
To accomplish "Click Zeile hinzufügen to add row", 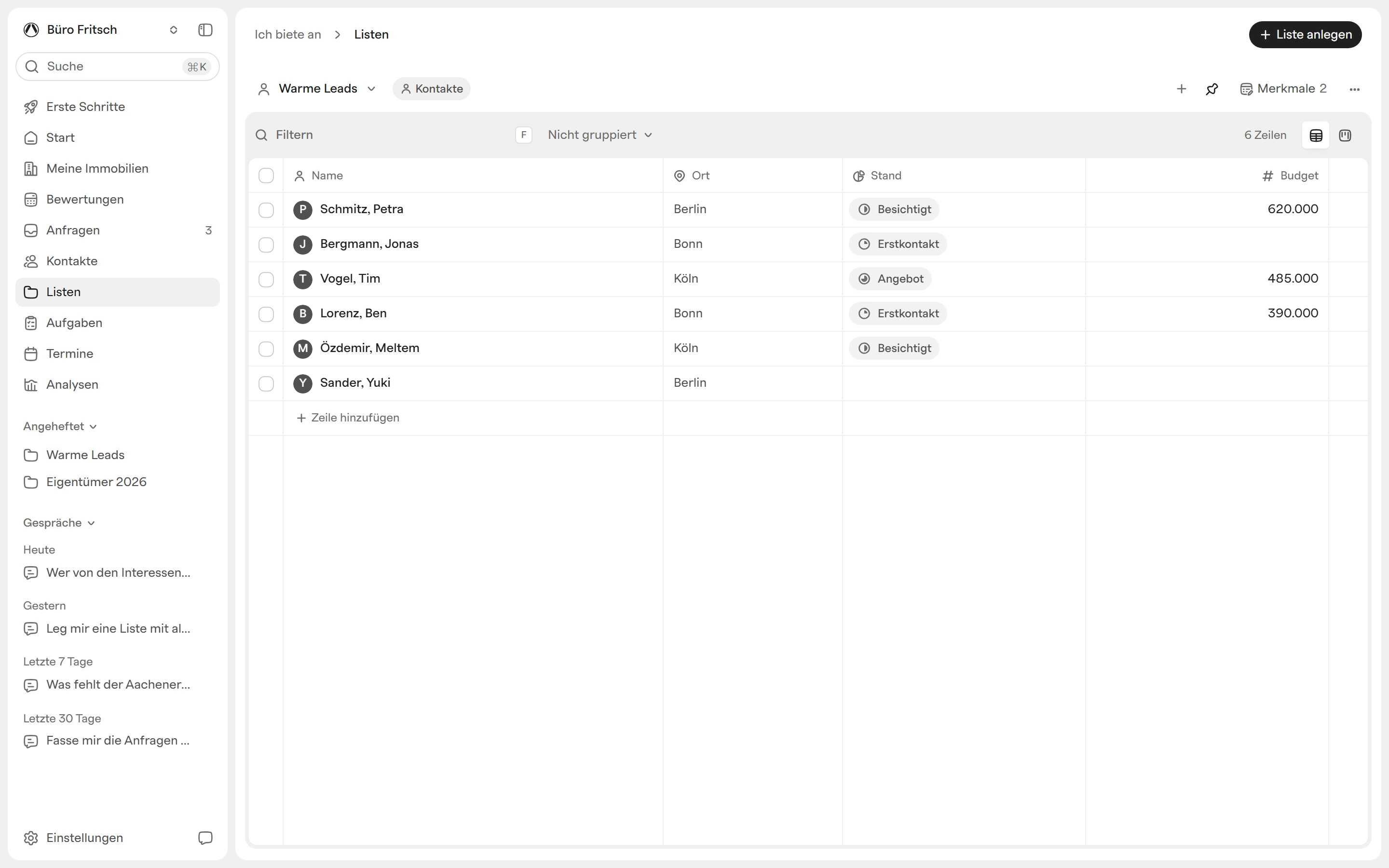I will (x=348, y=418).
